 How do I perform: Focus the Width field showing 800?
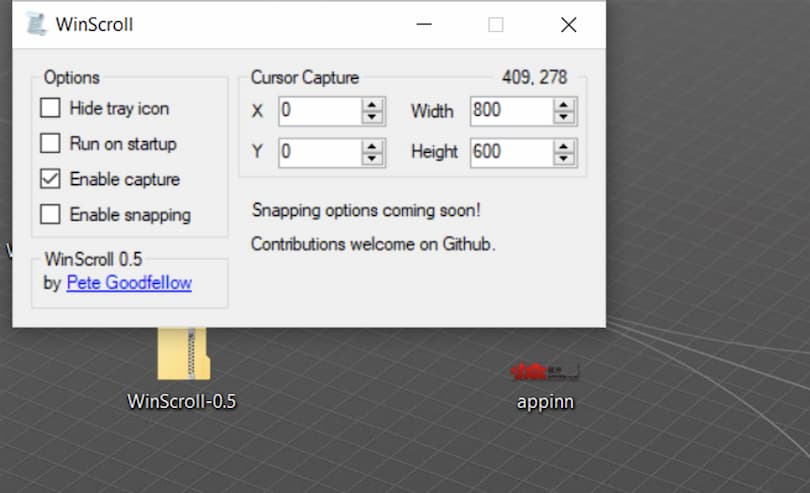[x=510, y=110]
